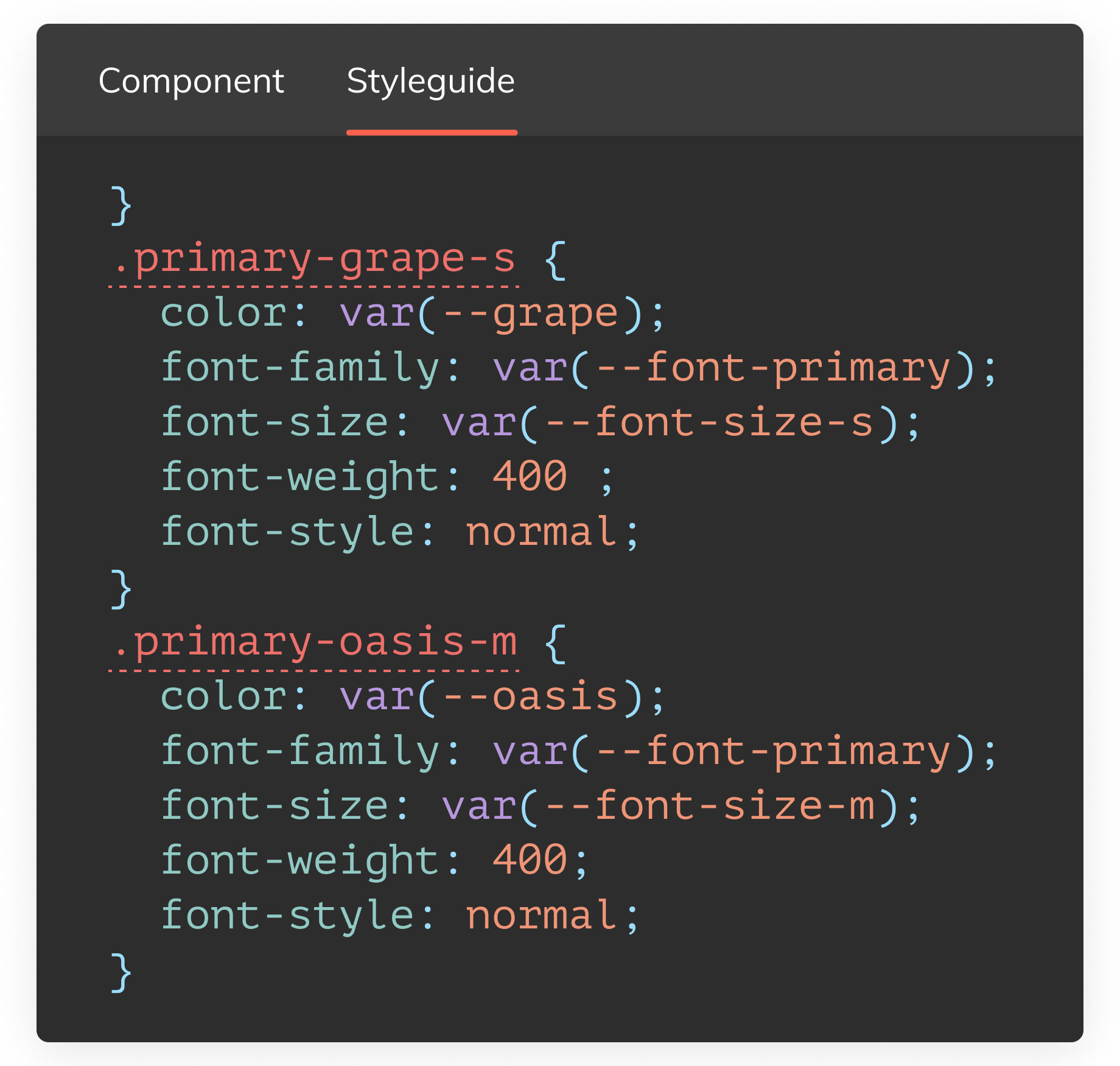The width and height of the screenshot is (1120, 1066).
Task: Click the closing brace at the code's end
Action: coord(121,972)
